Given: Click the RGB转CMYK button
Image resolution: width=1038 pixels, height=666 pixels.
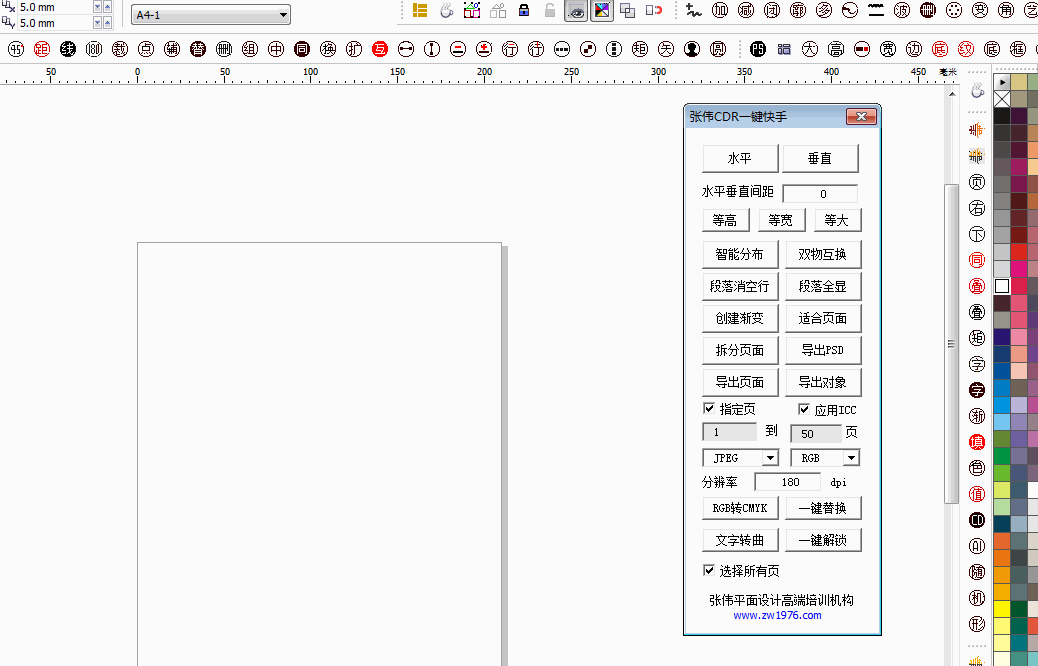Looking at the screenshot, I should coord(739,508).
